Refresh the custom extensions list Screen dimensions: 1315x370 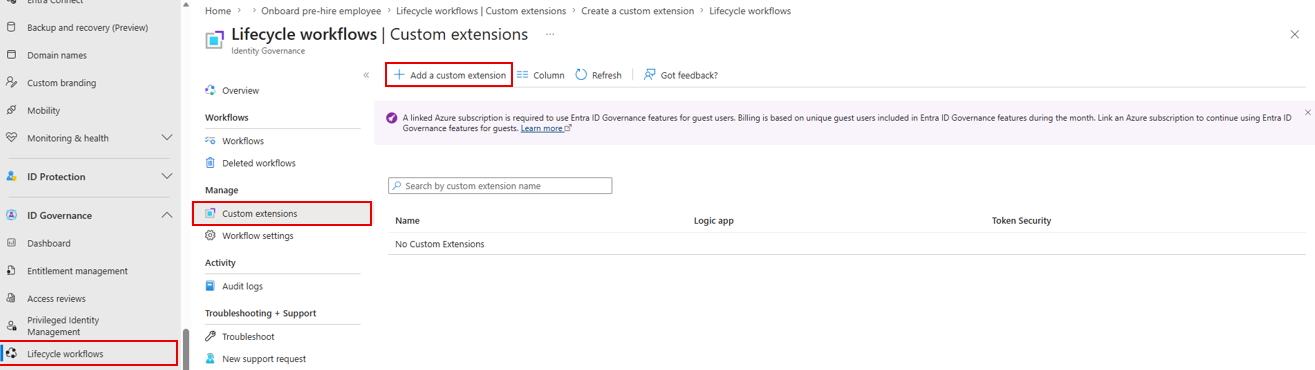(598, 75)
